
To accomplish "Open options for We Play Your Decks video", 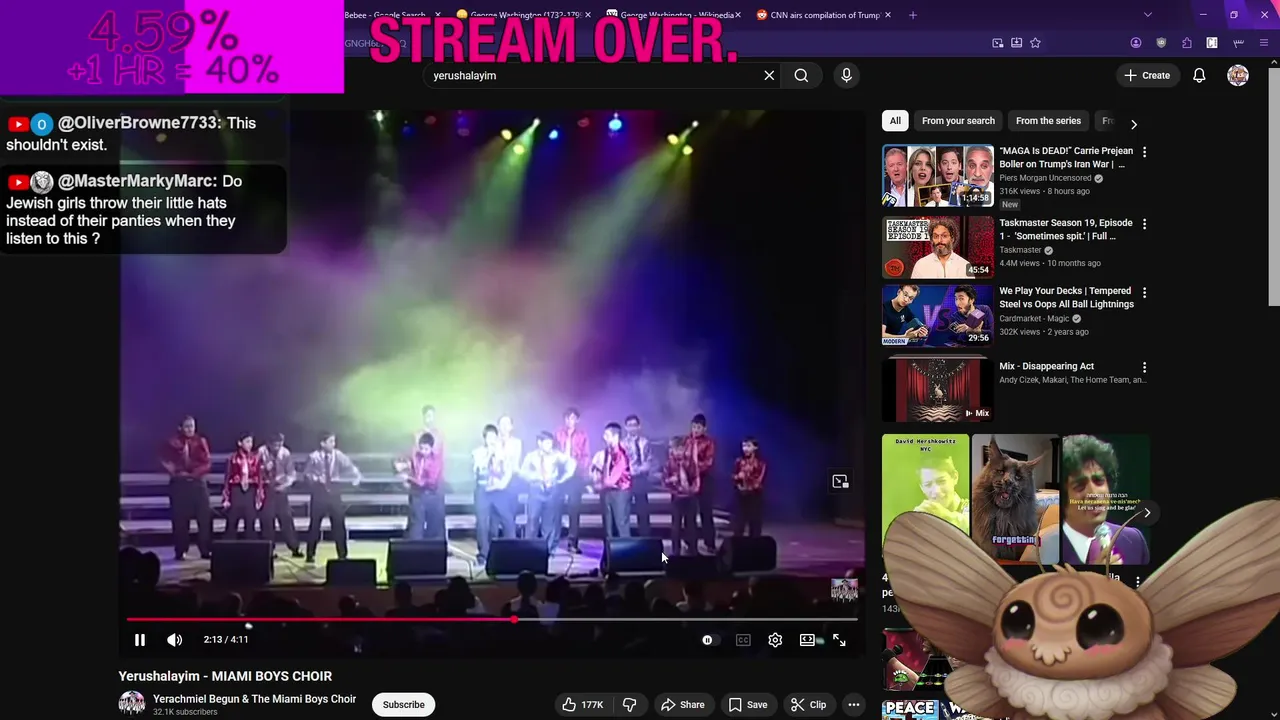I will pyautogui.click(x=1144, y=292).
